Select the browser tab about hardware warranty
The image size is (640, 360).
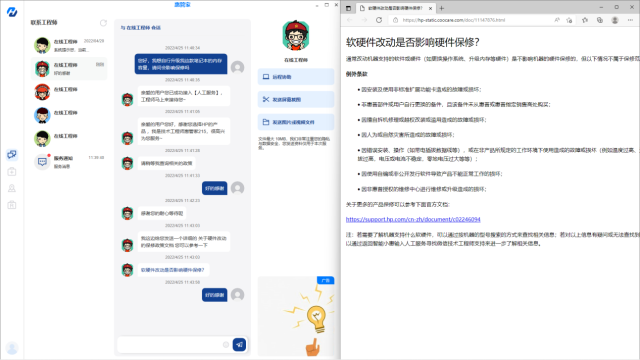(x=395, y=8)
